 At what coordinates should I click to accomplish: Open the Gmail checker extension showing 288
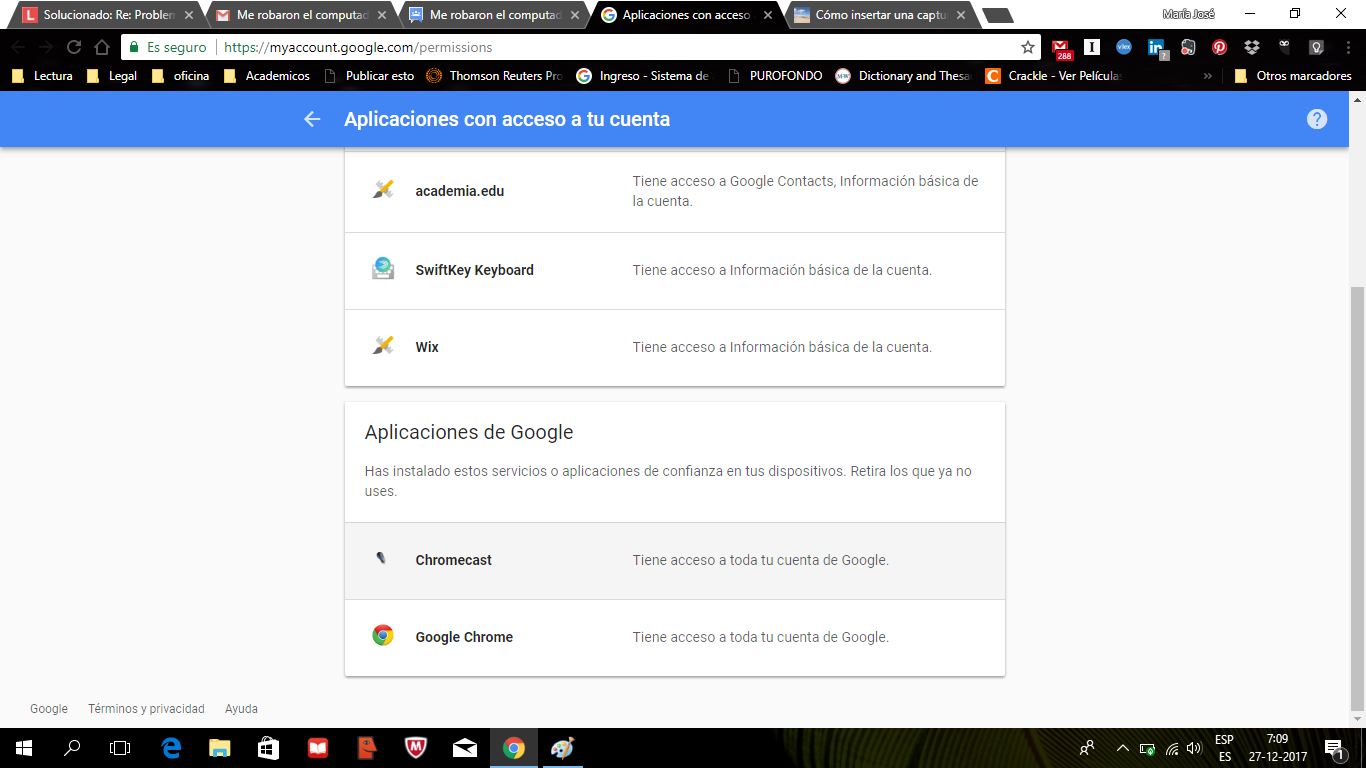pyautogui.click(x=1061, y=48)
